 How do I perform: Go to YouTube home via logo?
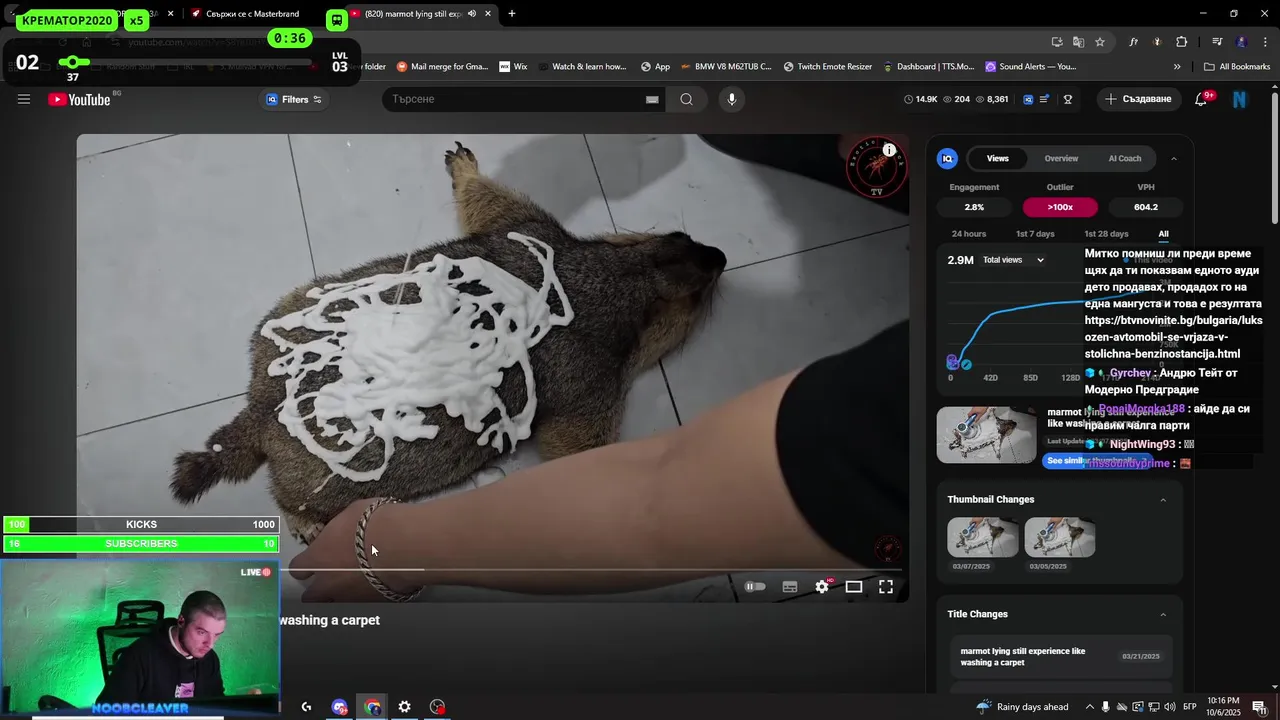(79, 99)
